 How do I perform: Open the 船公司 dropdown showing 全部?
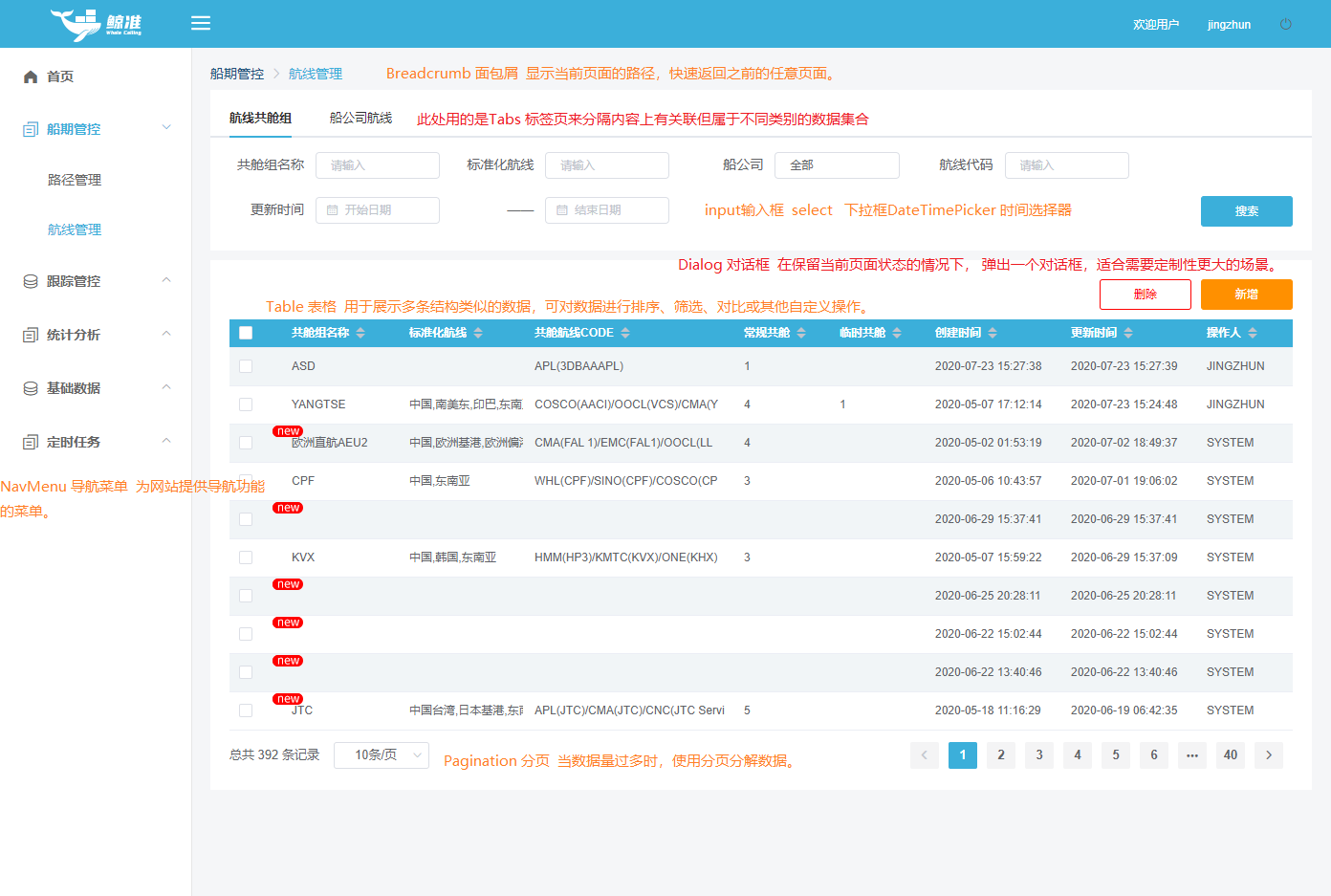(837, 164)
